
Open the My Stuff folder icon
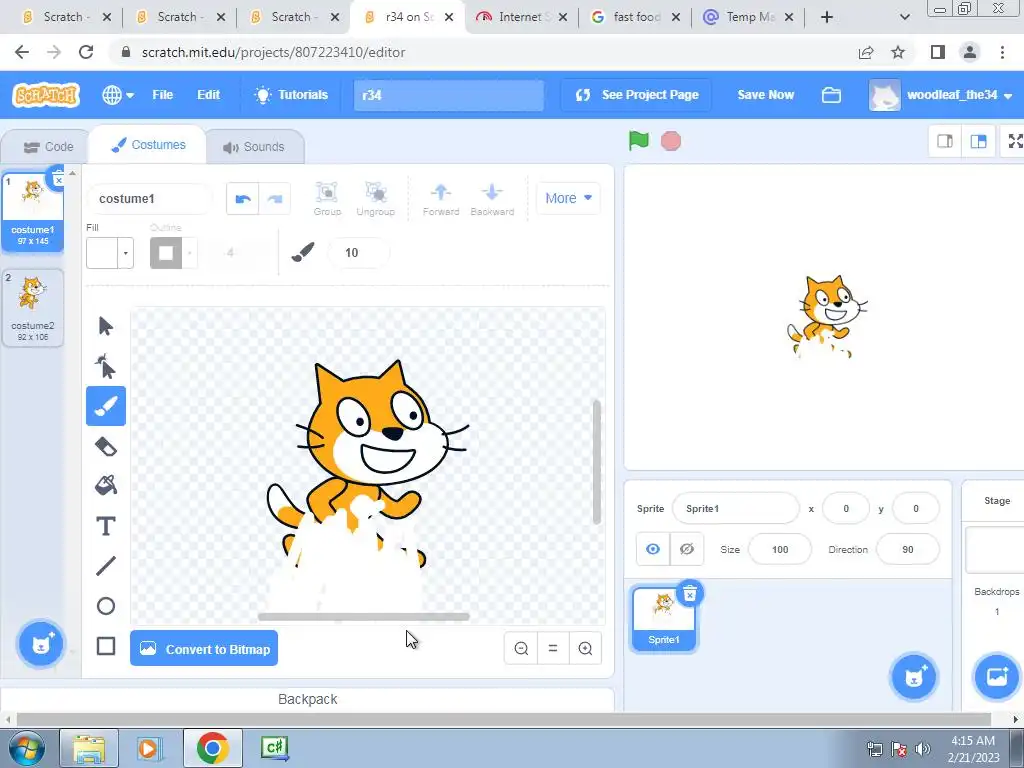831,95
